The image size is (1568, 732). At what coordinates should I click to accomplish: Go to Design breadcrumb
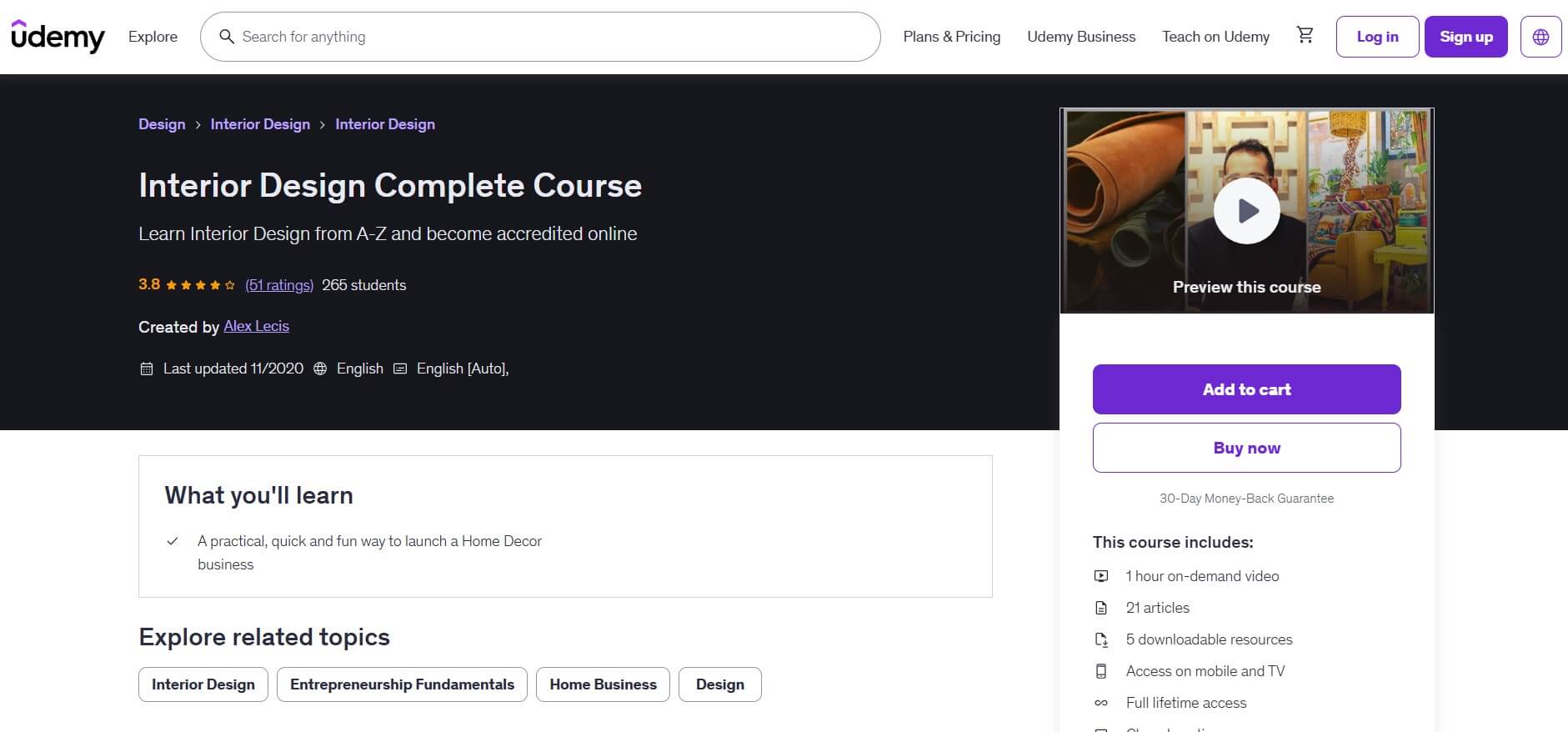[x=162, y=124]
